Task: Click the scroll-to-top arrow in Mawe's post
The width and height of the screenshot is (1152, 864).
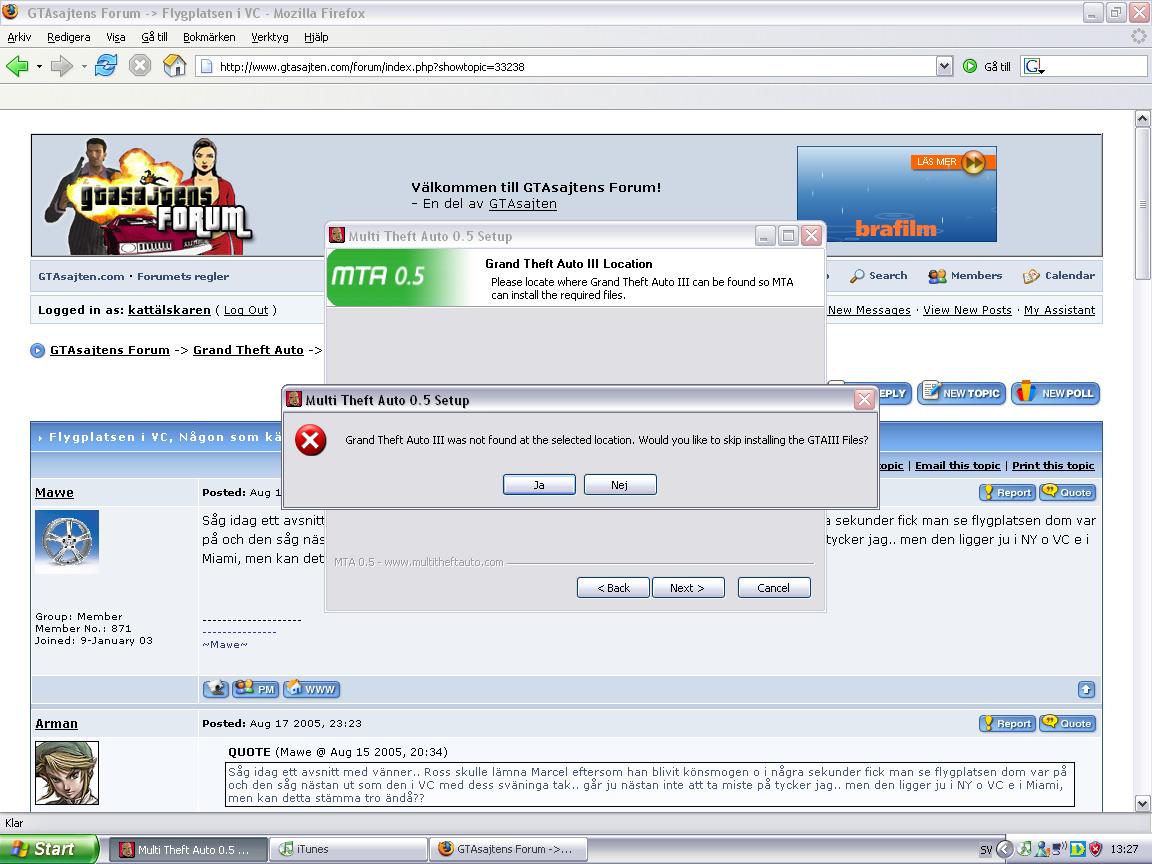Action: [1086, 689]
